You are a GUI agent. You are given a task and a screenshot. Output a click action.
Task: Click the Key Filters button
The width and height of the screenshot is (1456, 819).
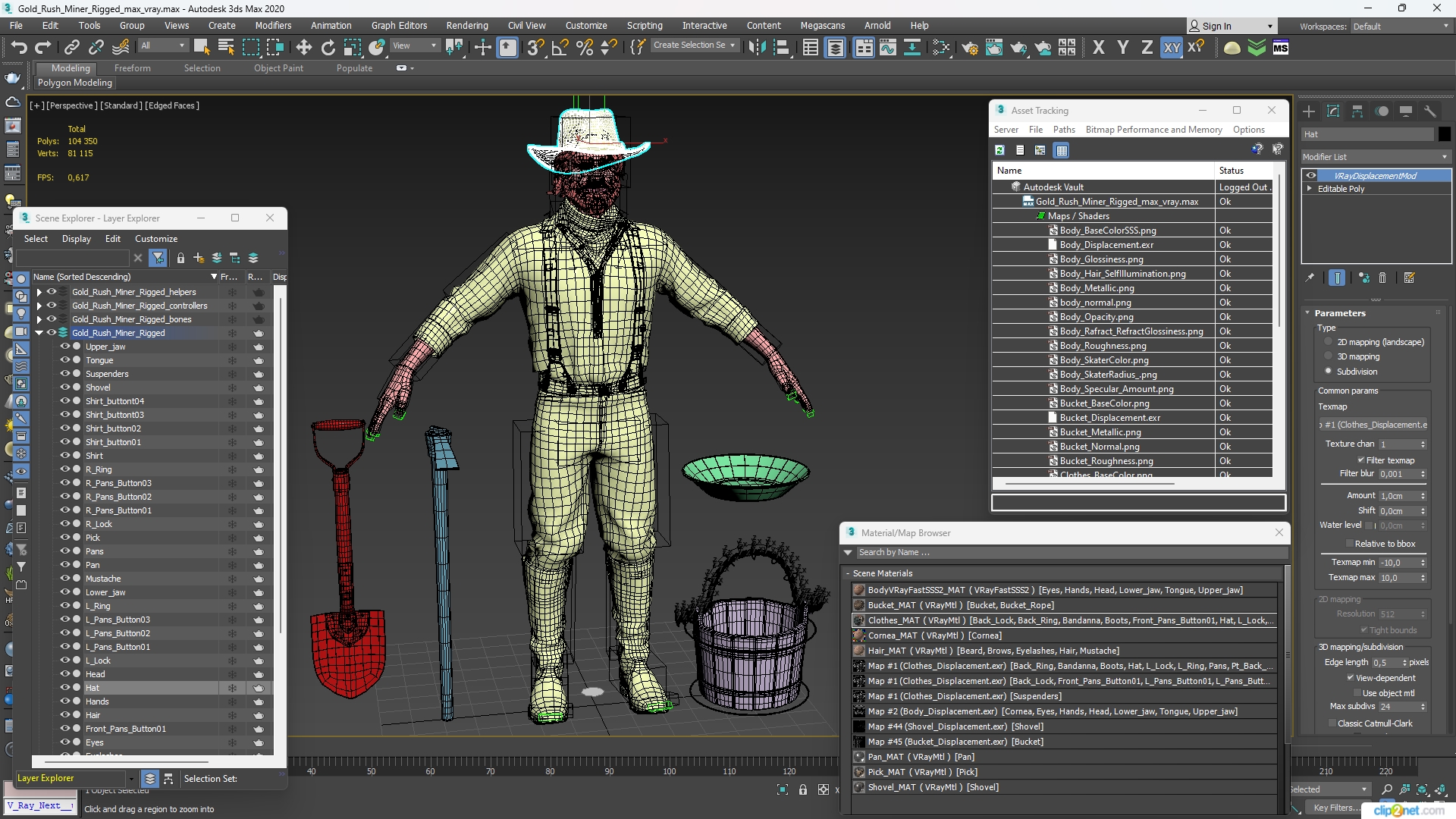coord(1336,808)
